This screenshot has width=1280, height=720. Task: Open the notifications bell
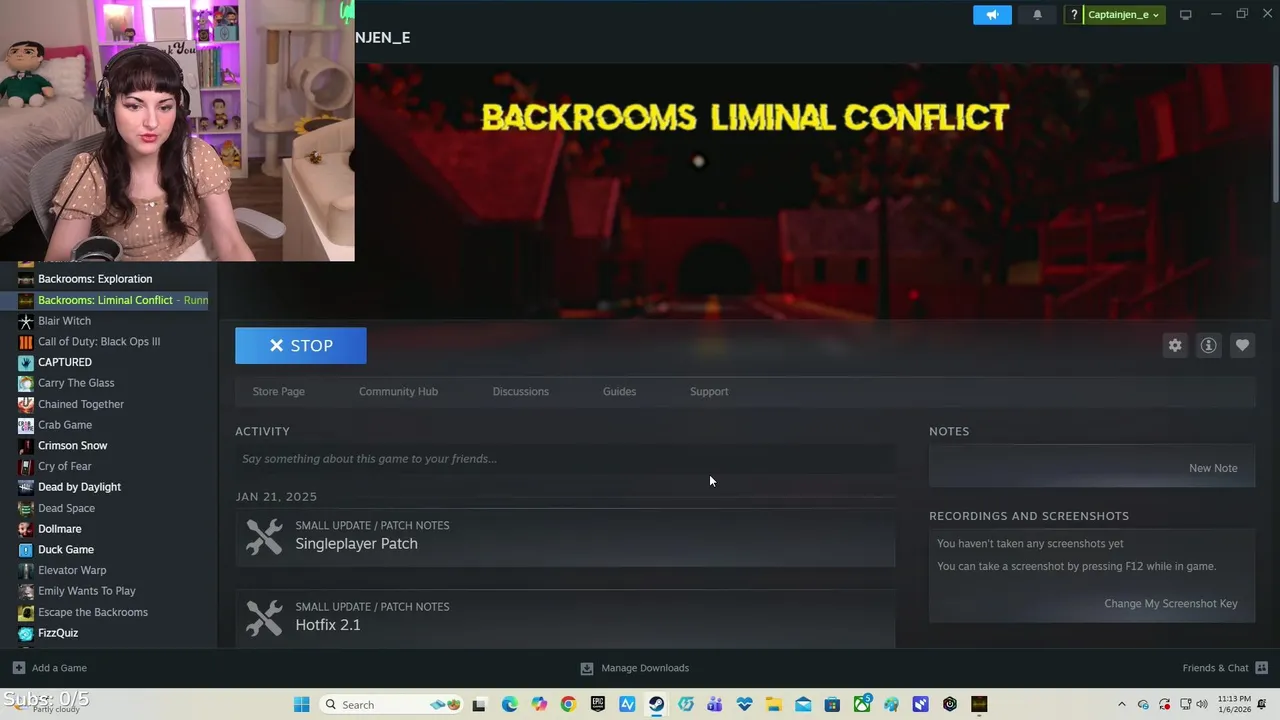pos(1037,15)
